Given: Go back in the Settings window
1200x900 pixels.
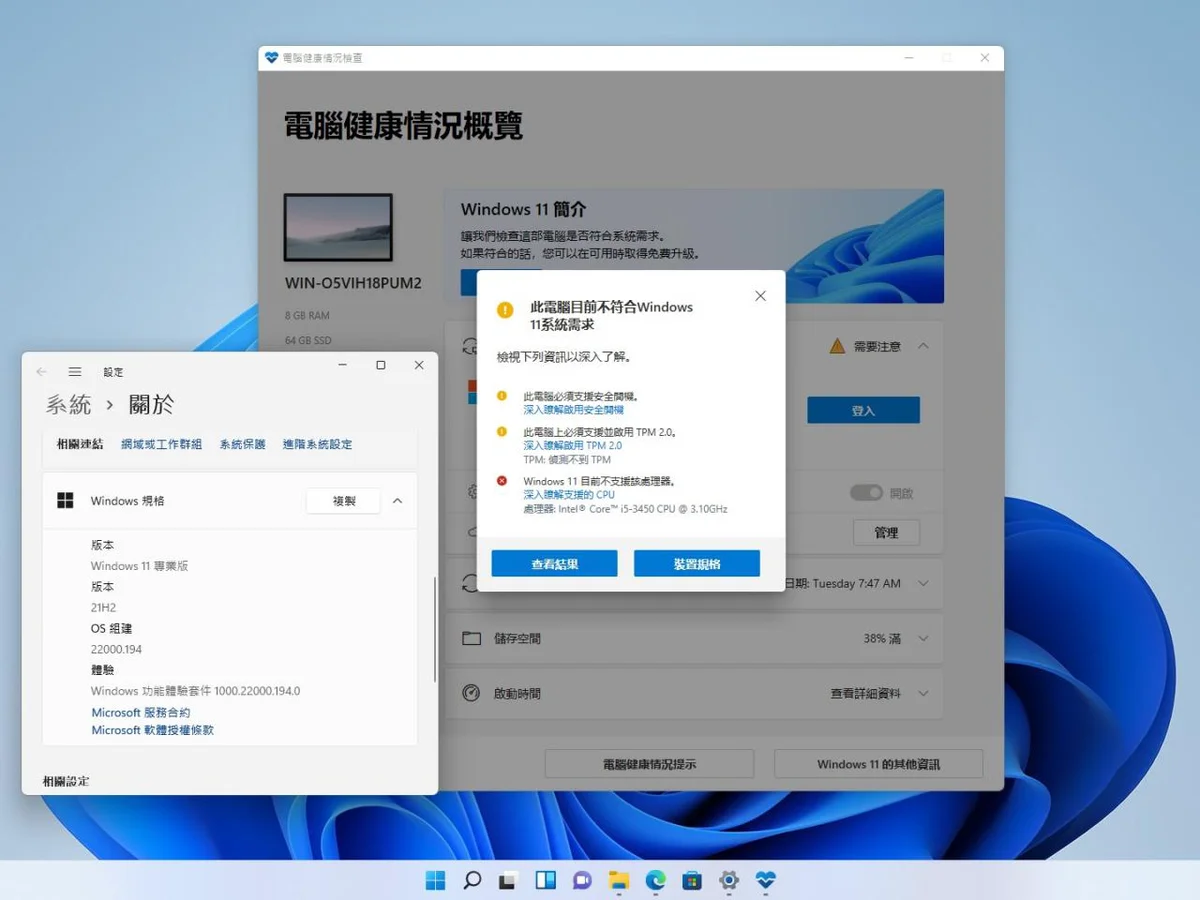Looking at the screenshot, I should 41,371.
